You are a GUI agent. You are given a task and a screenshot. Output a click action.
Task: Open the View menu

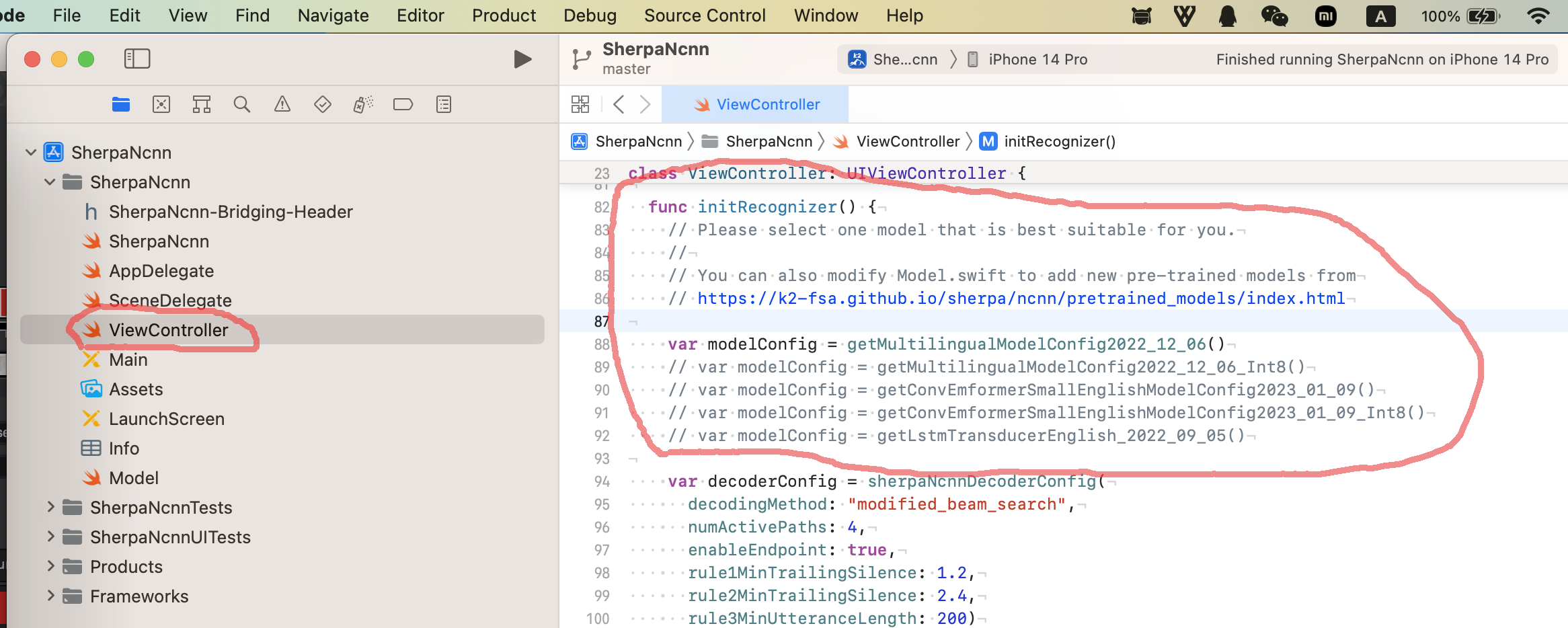click(188, 15)
